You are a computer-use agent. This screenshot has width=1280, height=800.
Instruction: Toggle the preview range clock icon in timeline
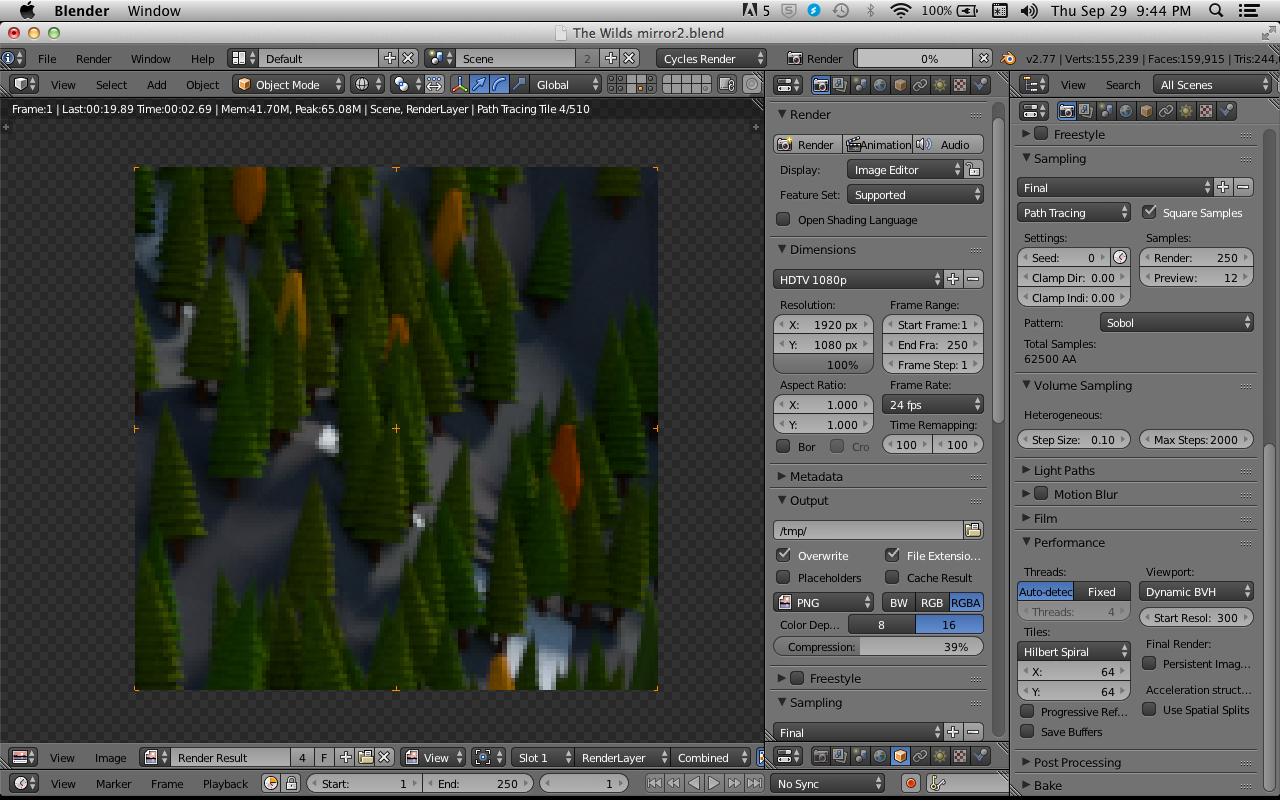click(271, 784)
